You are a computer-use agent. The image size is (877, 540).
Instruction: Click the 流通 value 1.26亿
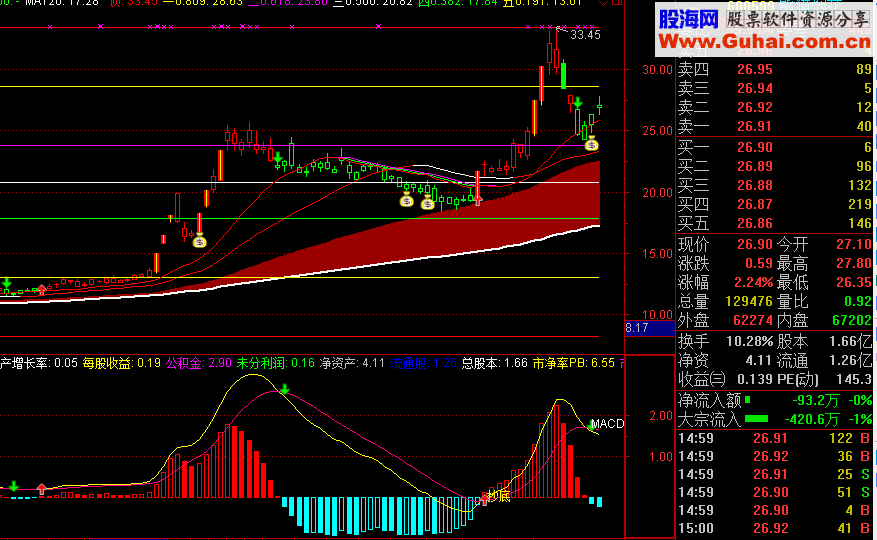851,360
